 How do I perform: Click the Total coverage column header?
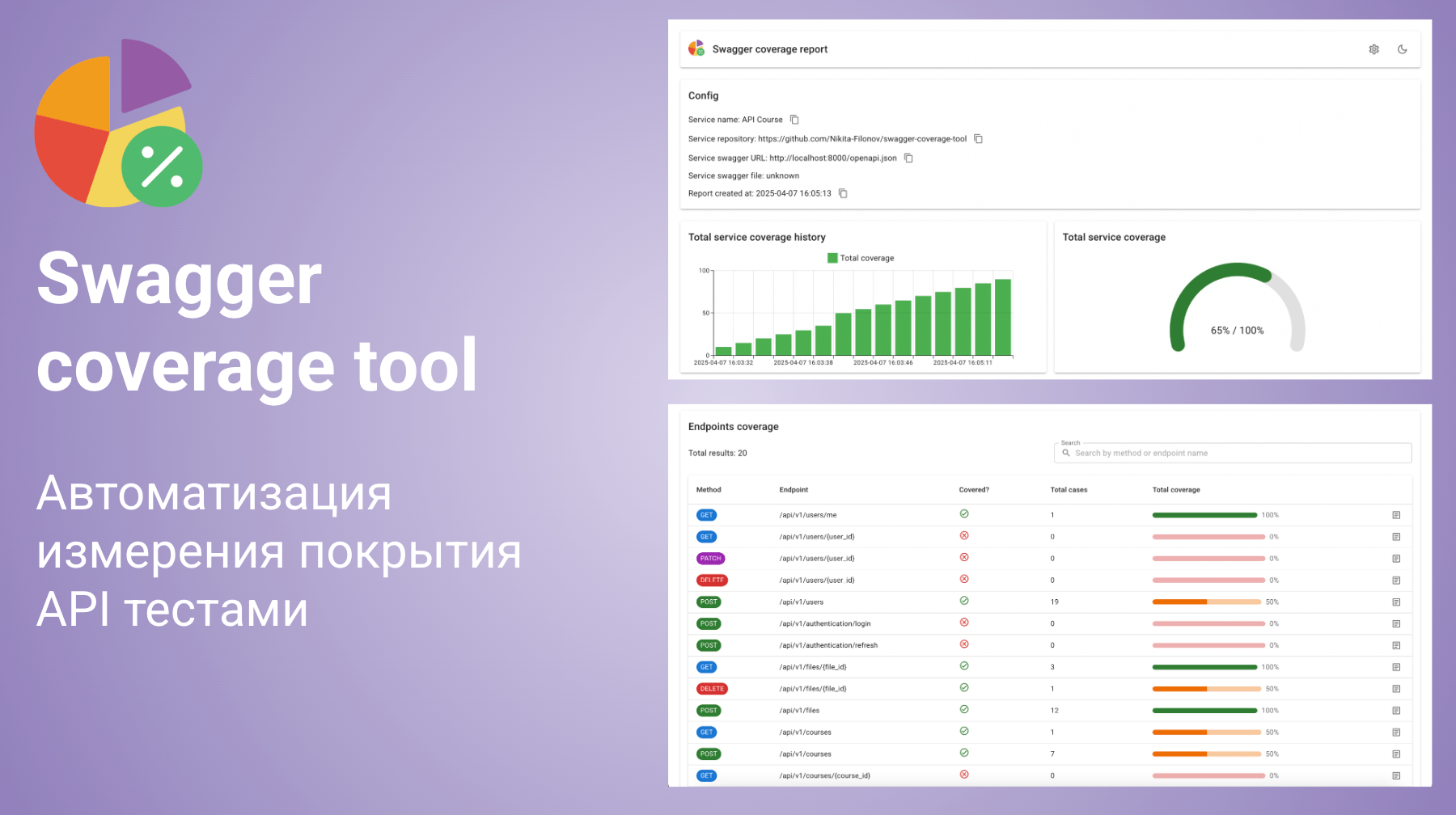[1176, 490]
